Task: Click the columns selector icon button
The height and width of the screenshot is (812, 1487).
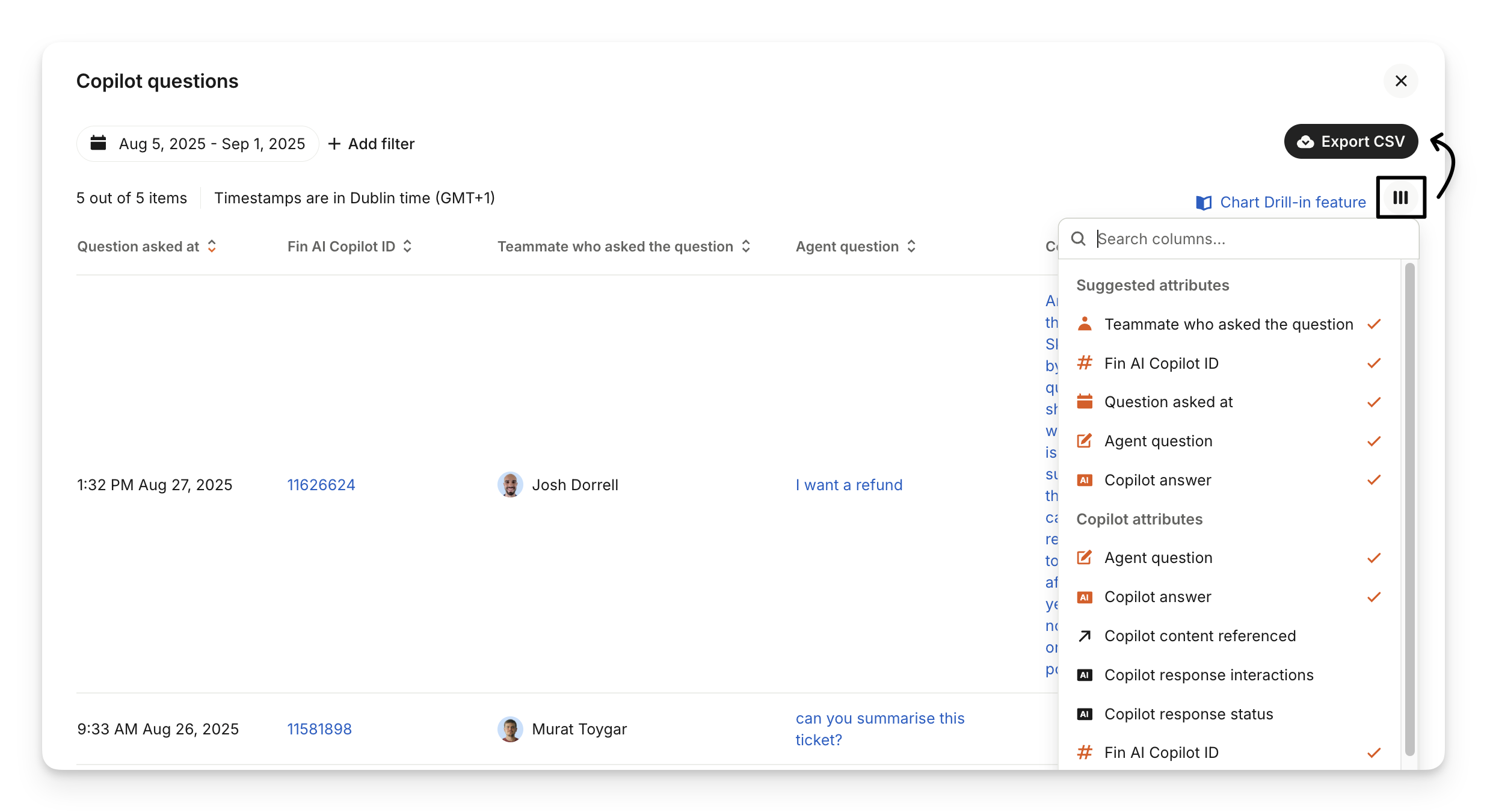Action: [1400, 198]
